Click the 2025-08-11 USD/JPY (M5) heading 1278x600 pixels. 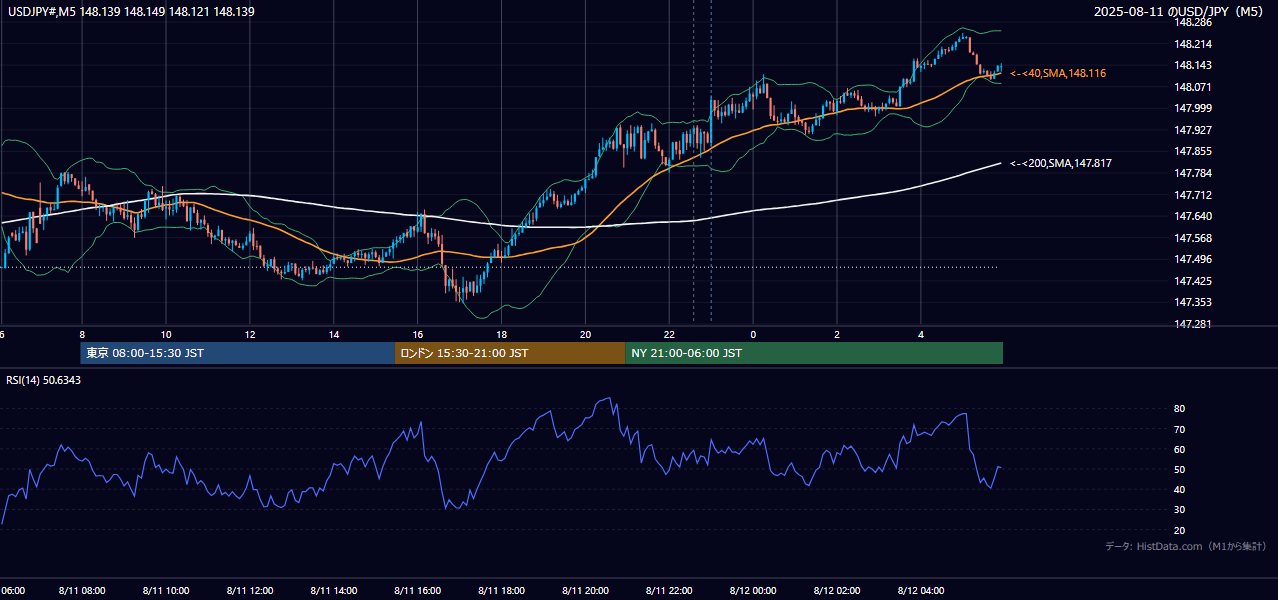(x=1180, y=12)
